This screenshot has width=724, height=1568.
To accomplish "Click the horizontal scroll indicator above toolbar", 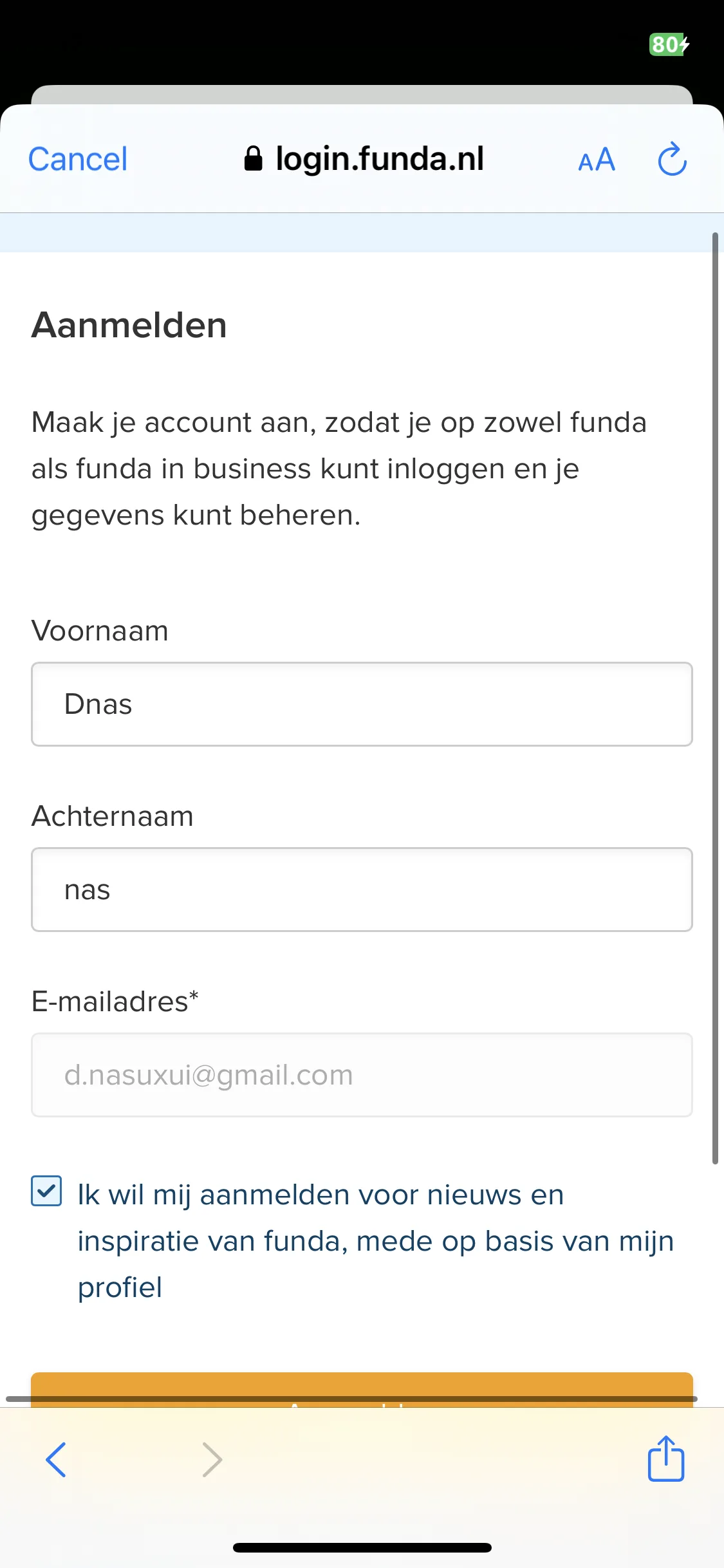I will click(x=351, y=1399).
